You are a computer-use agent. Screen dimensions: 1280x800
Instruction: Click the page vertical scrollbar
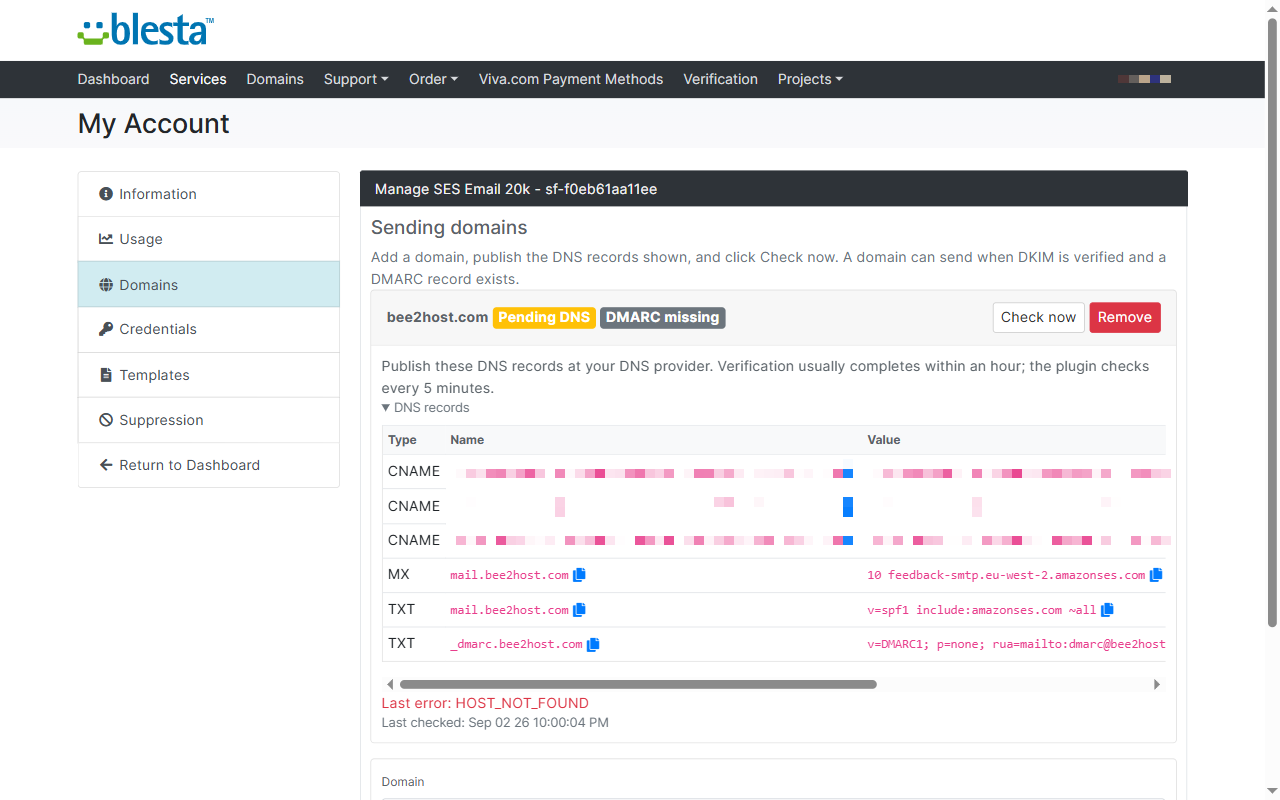coord(1273,322)
